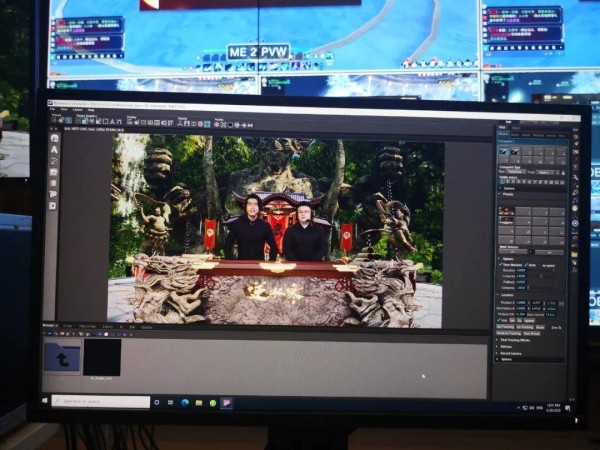Collapse the Location section
The image size is (600, 450).
click(x=499, y=295)
